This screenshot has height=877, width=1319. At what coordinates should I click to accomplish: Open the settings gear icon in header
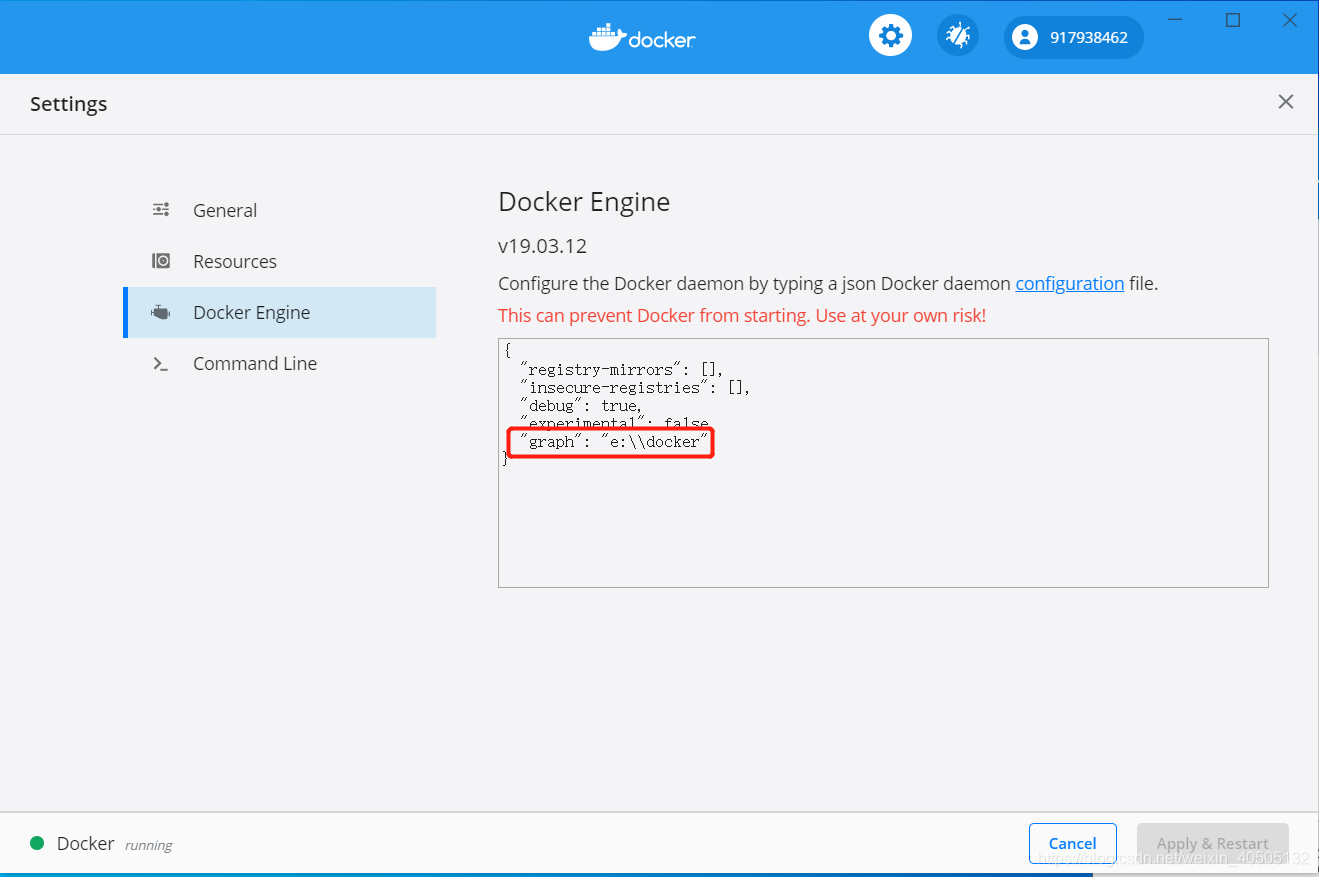[x=890, y=37]
